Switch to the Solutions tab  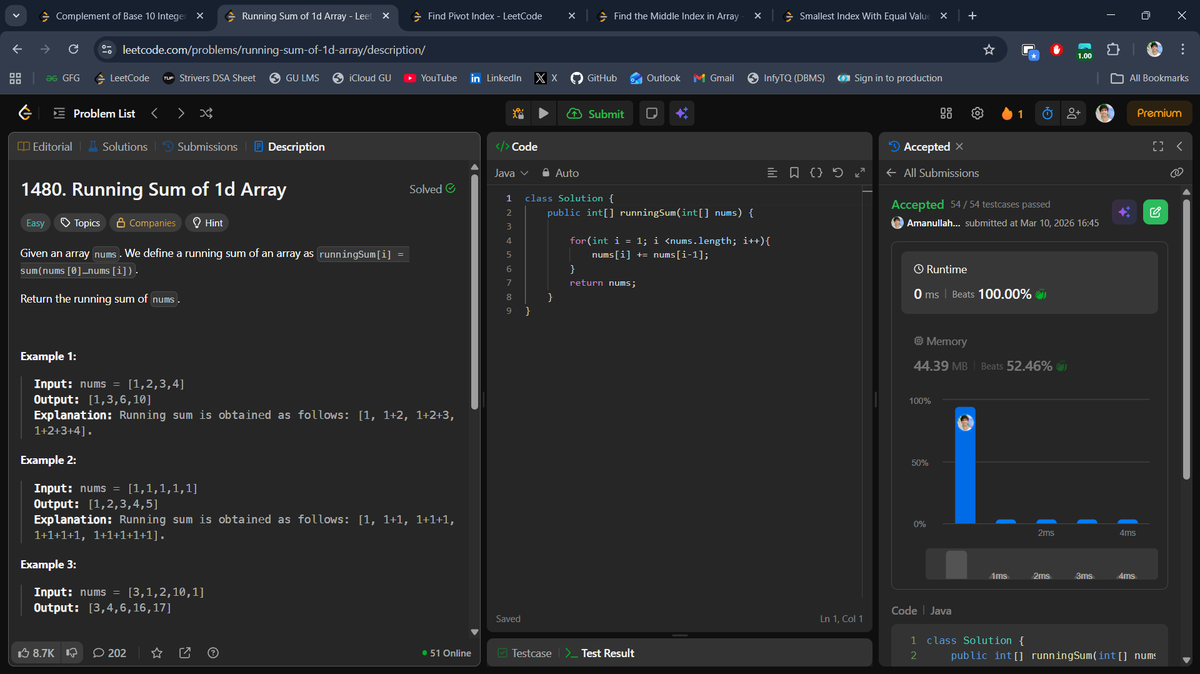click(117, 147)
